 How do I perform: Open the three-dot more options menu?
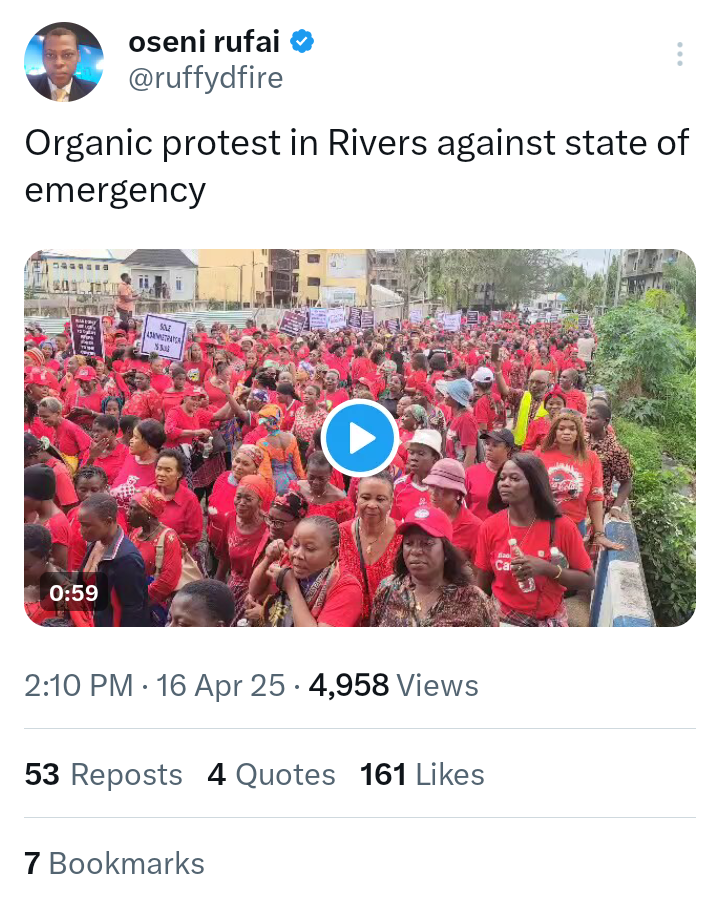680,54
